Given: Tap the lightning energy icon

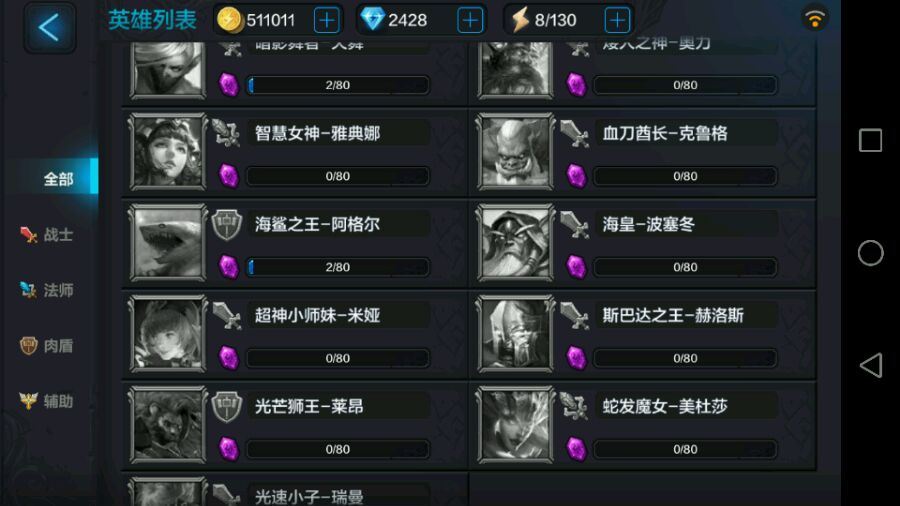Looking at the screenshot, I should coord(520,20).
